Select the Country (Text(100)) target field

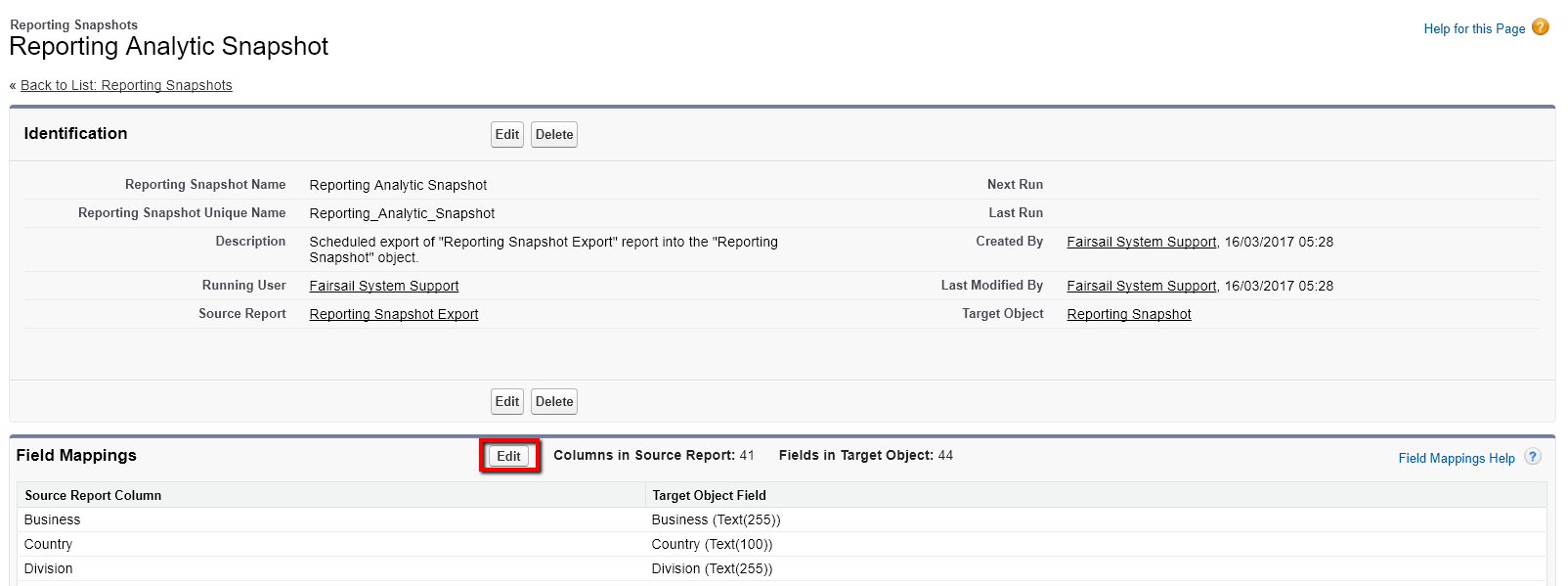(x=712, y=544)
